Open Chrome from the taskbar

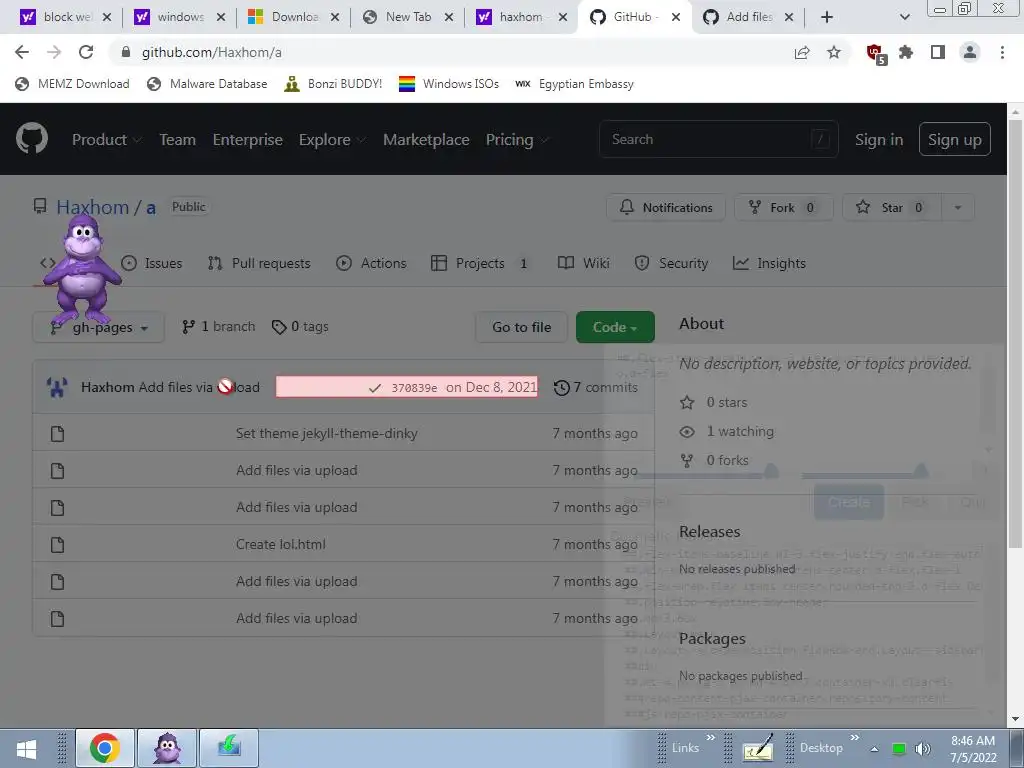point(104,748)
